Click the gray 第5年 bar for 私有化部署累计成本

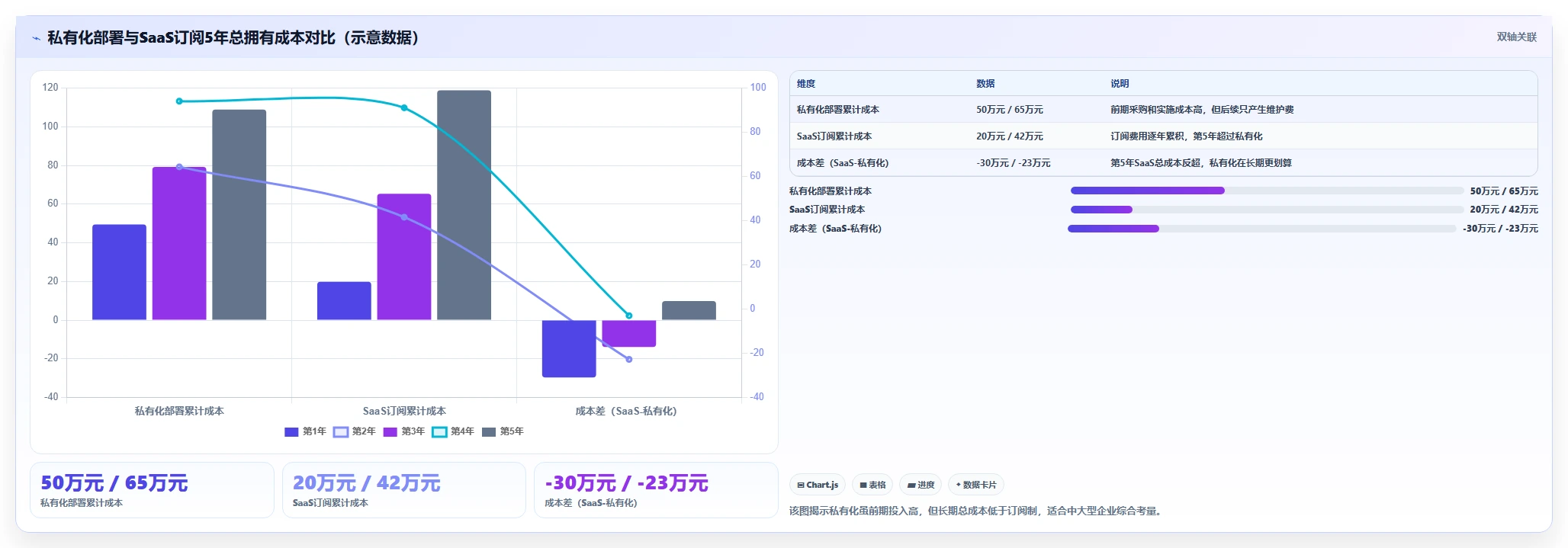(239, 215)
